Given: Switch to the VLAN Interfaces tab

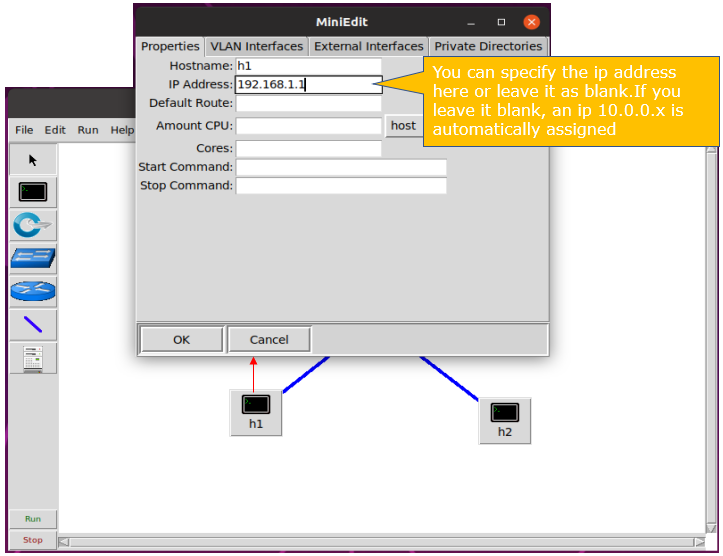Looking at the screenshot, I should 256,46.
